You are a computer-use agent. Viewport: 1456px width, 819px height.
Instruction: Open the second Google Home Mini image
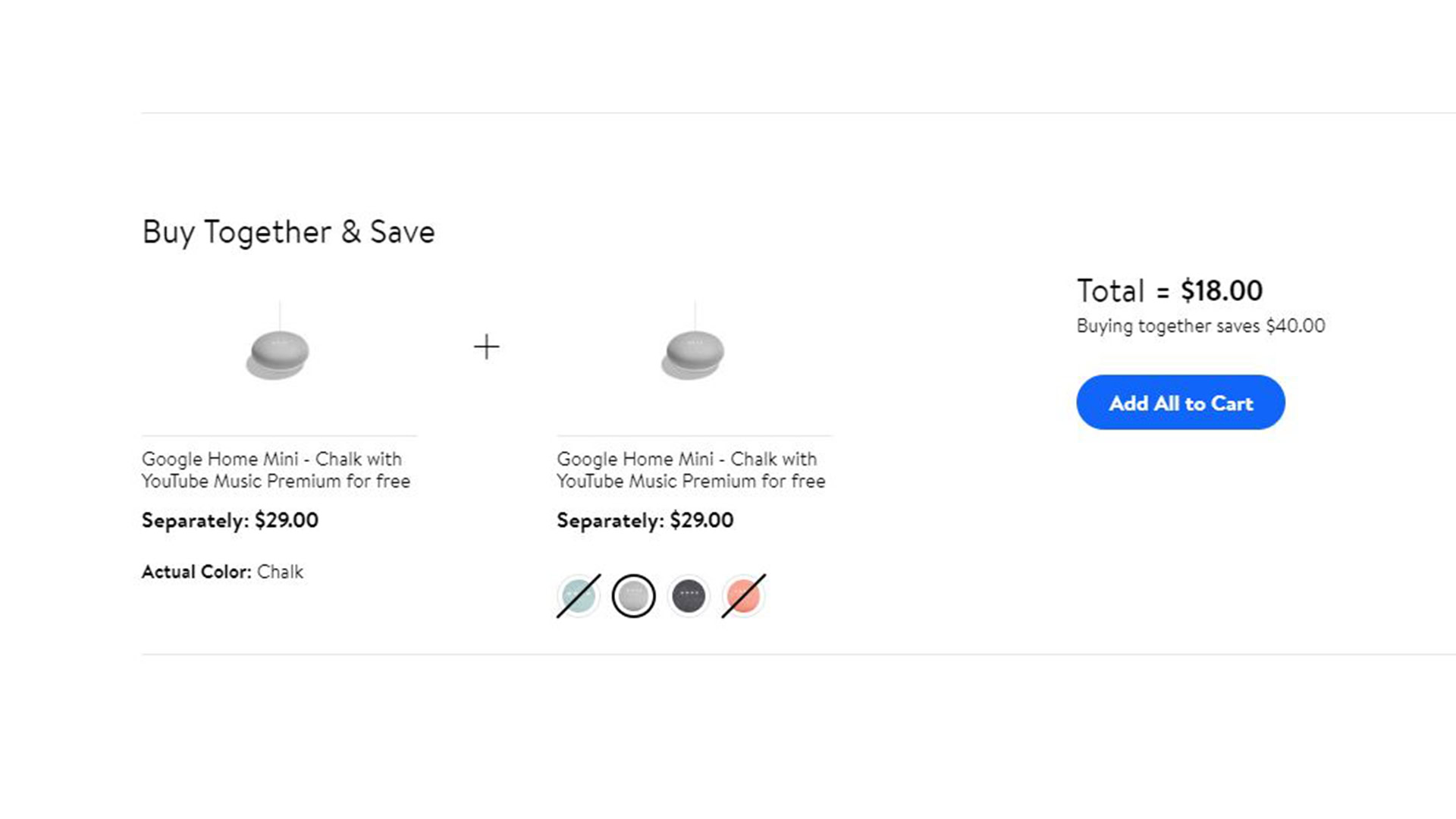(x=693, y=353)
